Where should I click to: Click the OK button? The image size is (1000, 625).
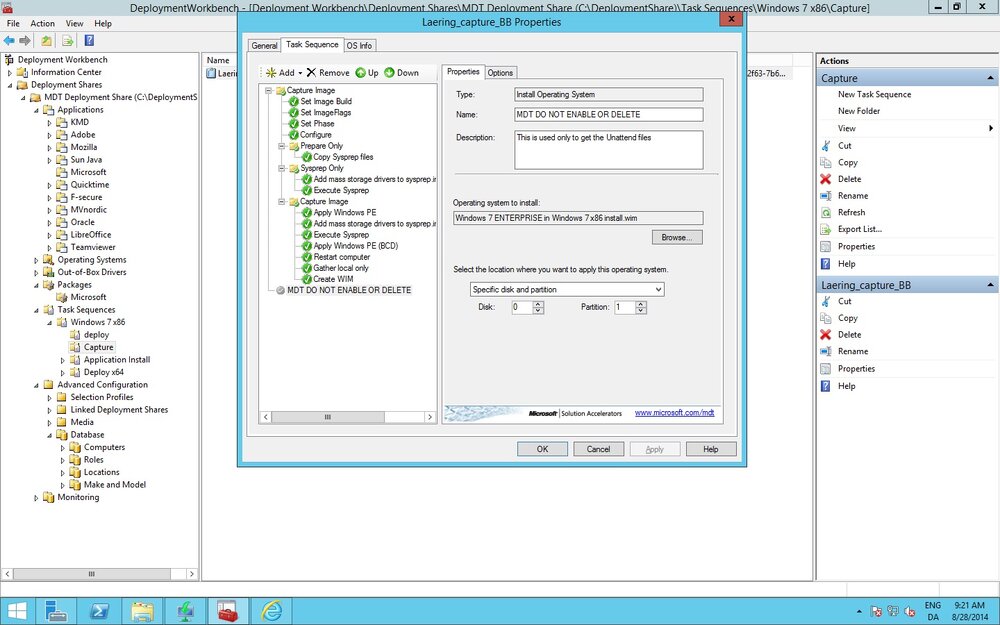542,449
